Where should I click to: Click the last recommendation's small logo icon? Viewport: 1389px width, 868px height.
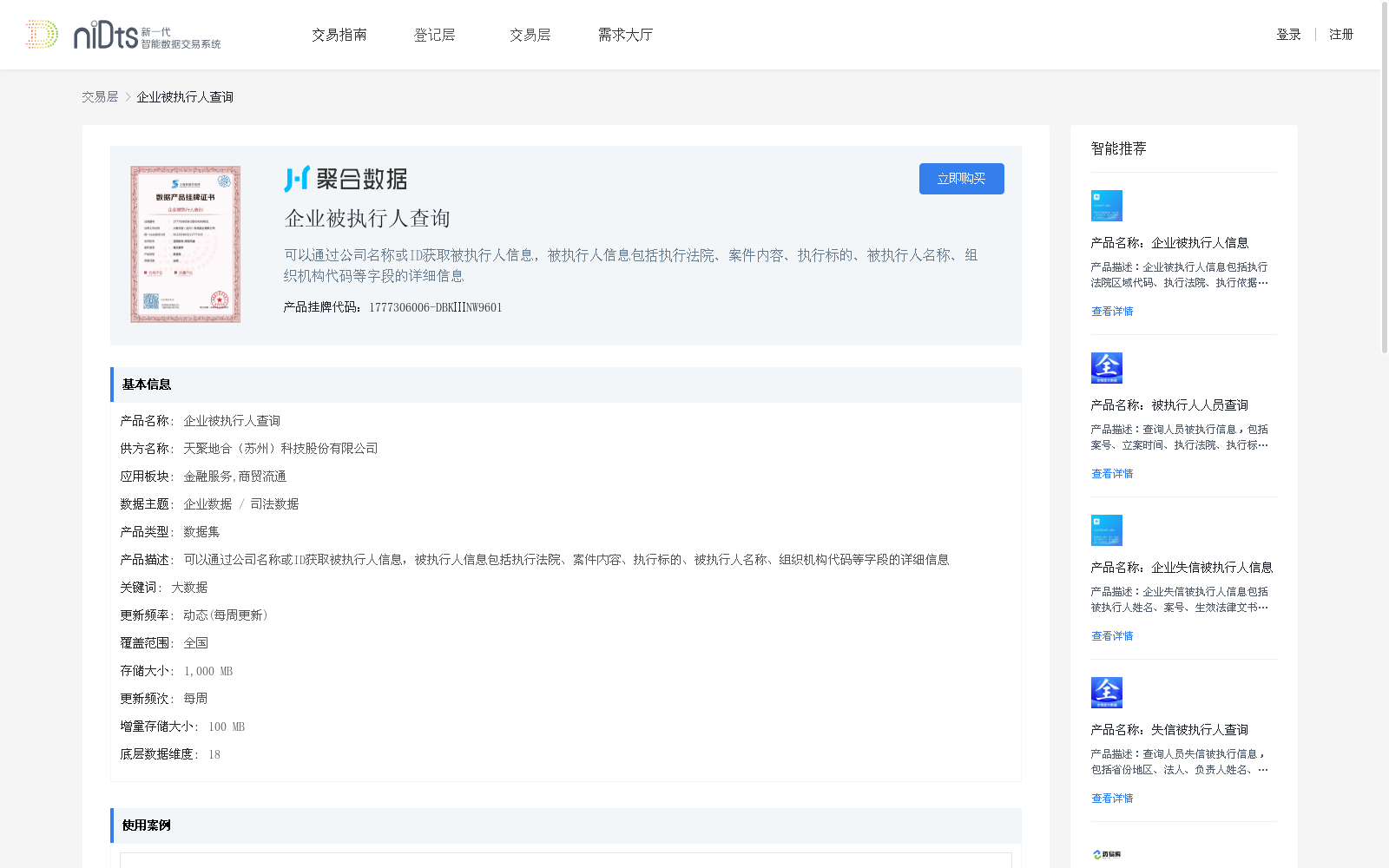pos(1107,855)
